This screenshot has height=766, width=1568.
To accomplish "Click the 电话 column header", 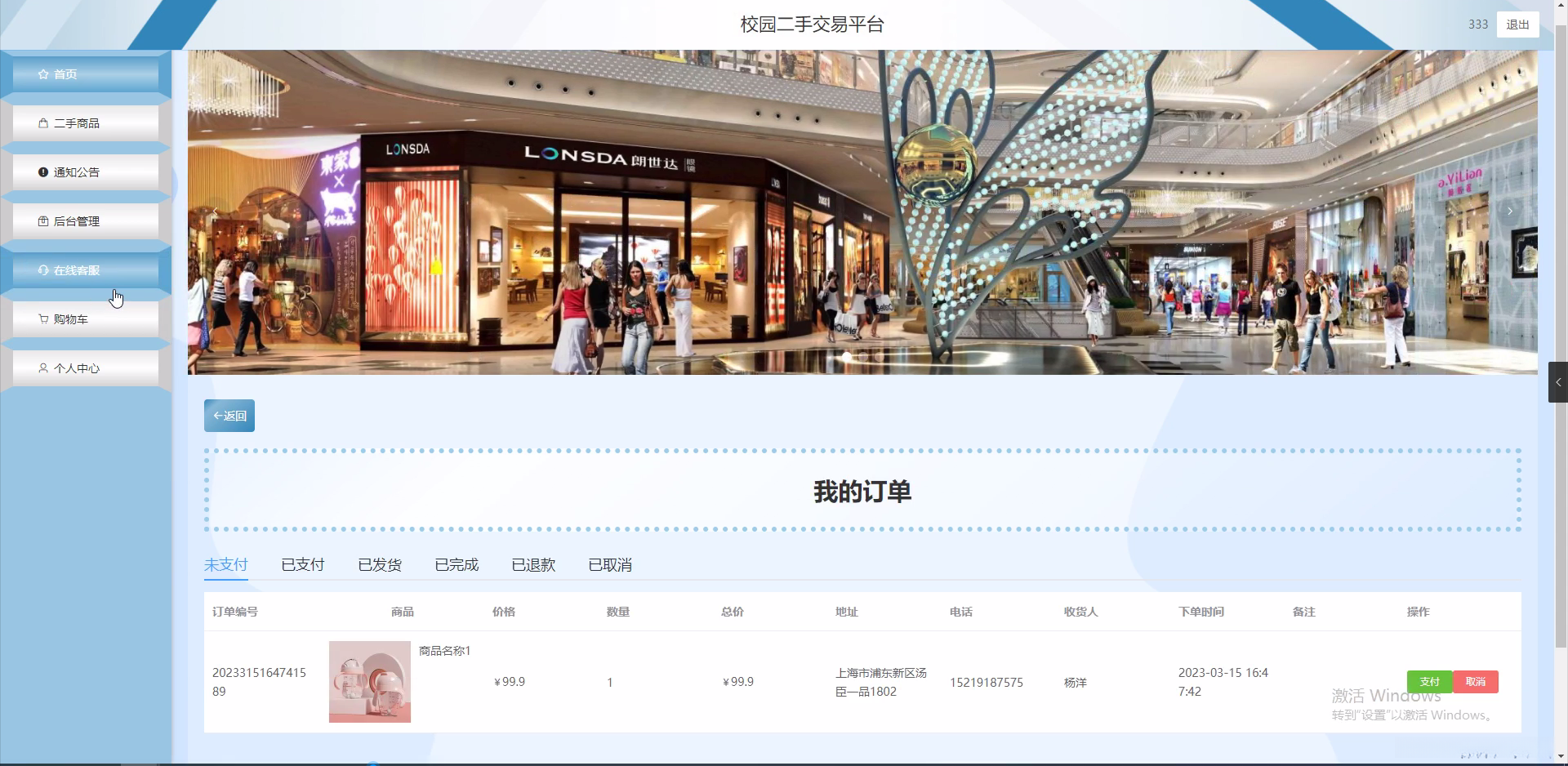I will pyautogui.click(x=961, y=612).
